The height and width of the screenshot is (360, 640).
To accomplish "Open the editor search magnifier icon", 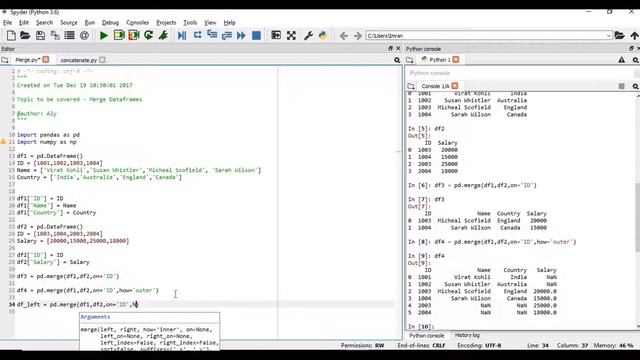I will tap(397, 60).
